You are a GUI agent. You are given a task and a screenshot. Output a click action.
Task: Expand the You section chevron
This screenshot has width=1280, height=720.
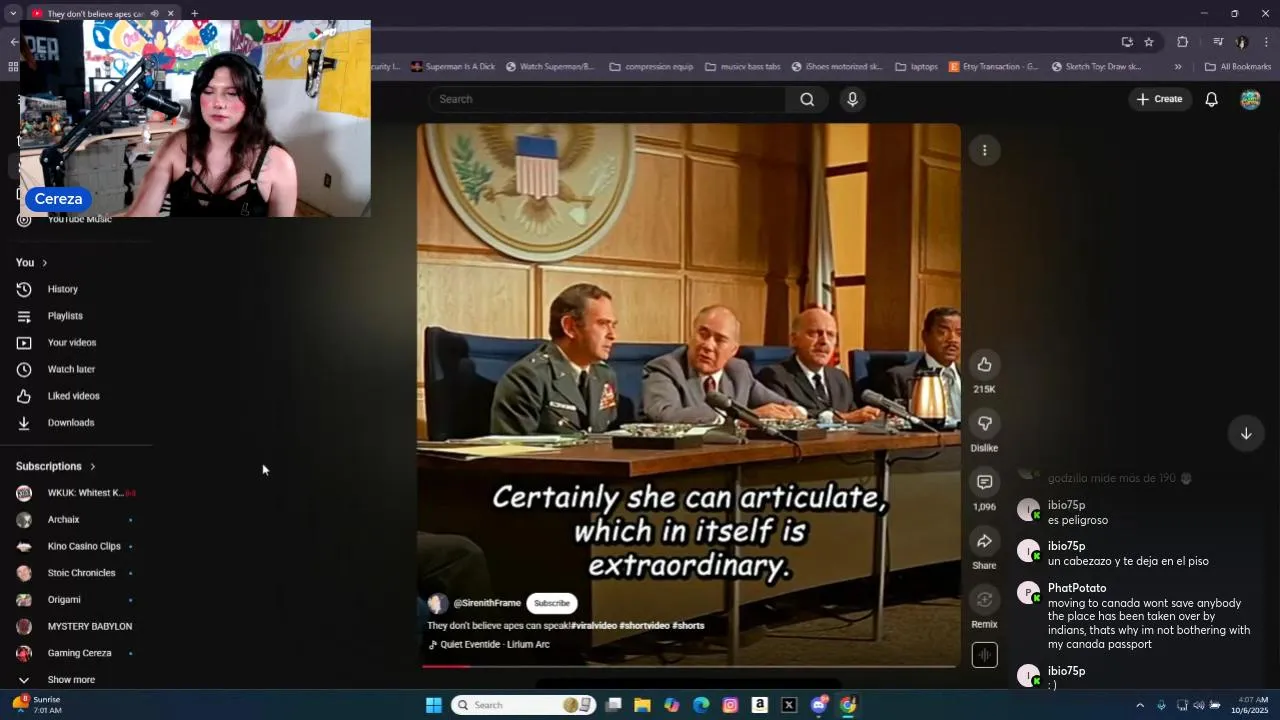[44, 263]
